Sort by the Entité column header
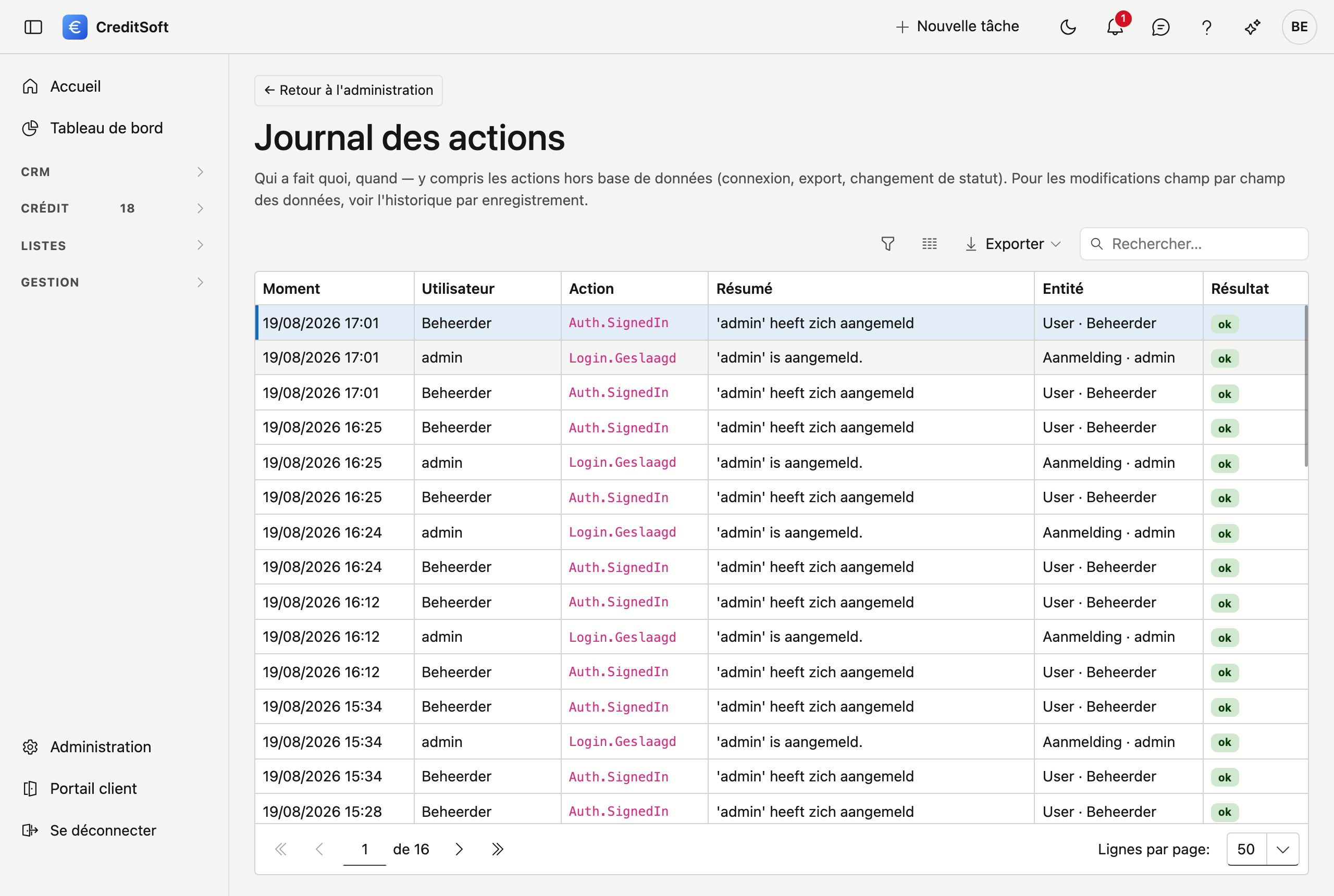 tap(1118, 289)
